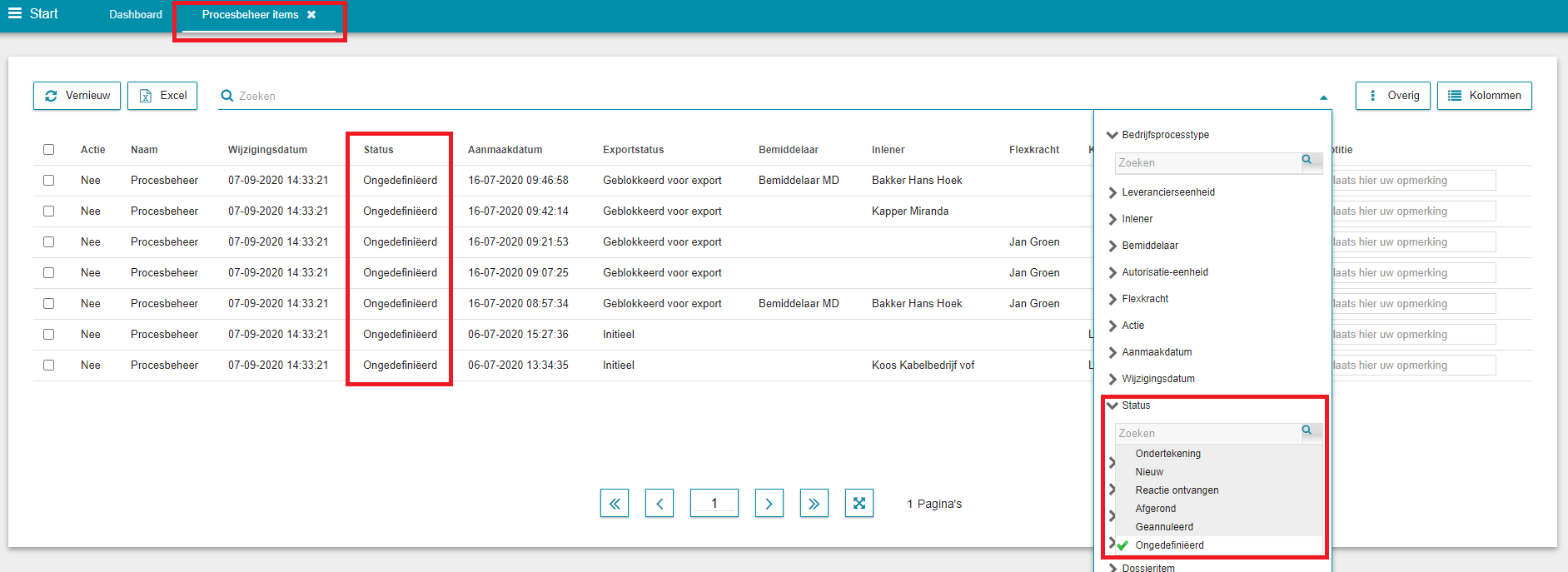Click the magnifier icon in Status filter search

pyautogui.click(x=1307, y=430)
